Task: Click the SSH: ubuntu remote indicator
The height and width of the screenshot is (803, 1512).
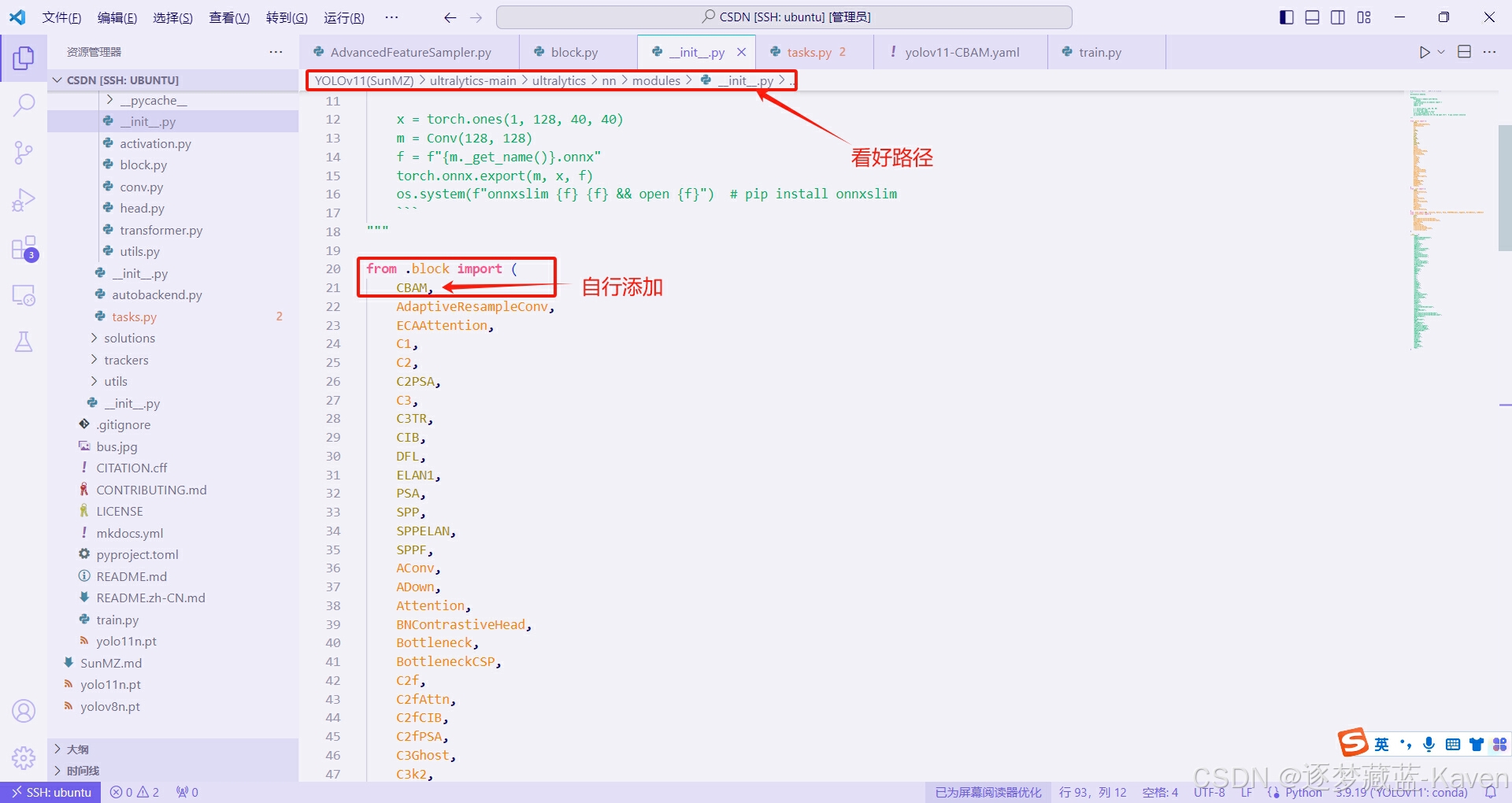Action: (51, 792)
